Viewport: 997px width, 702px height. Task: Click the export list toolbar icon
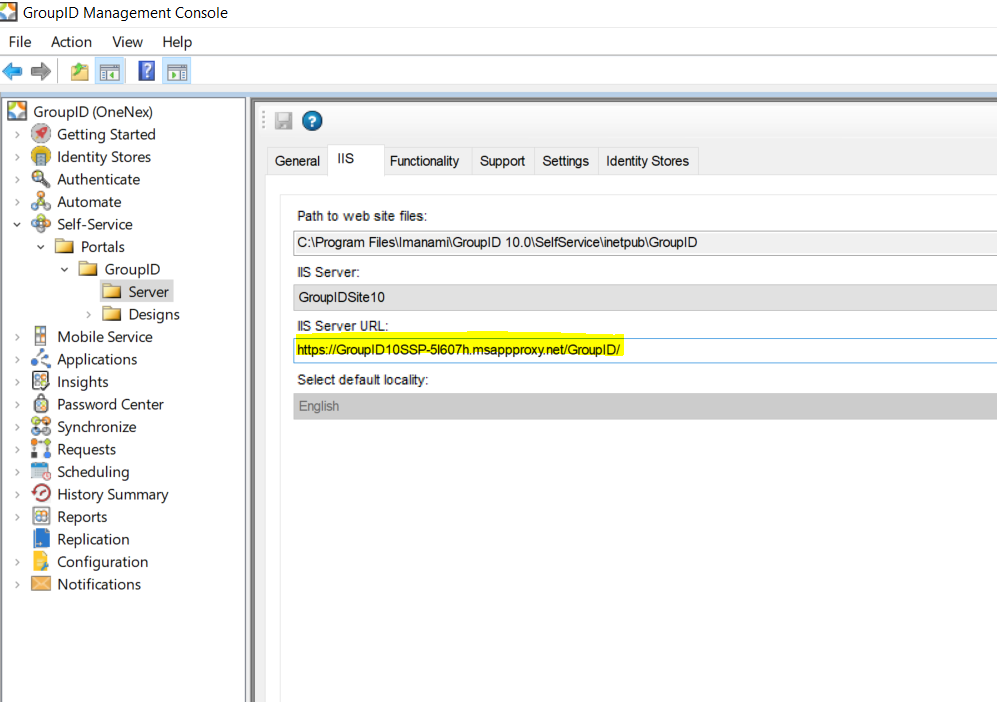78,70
